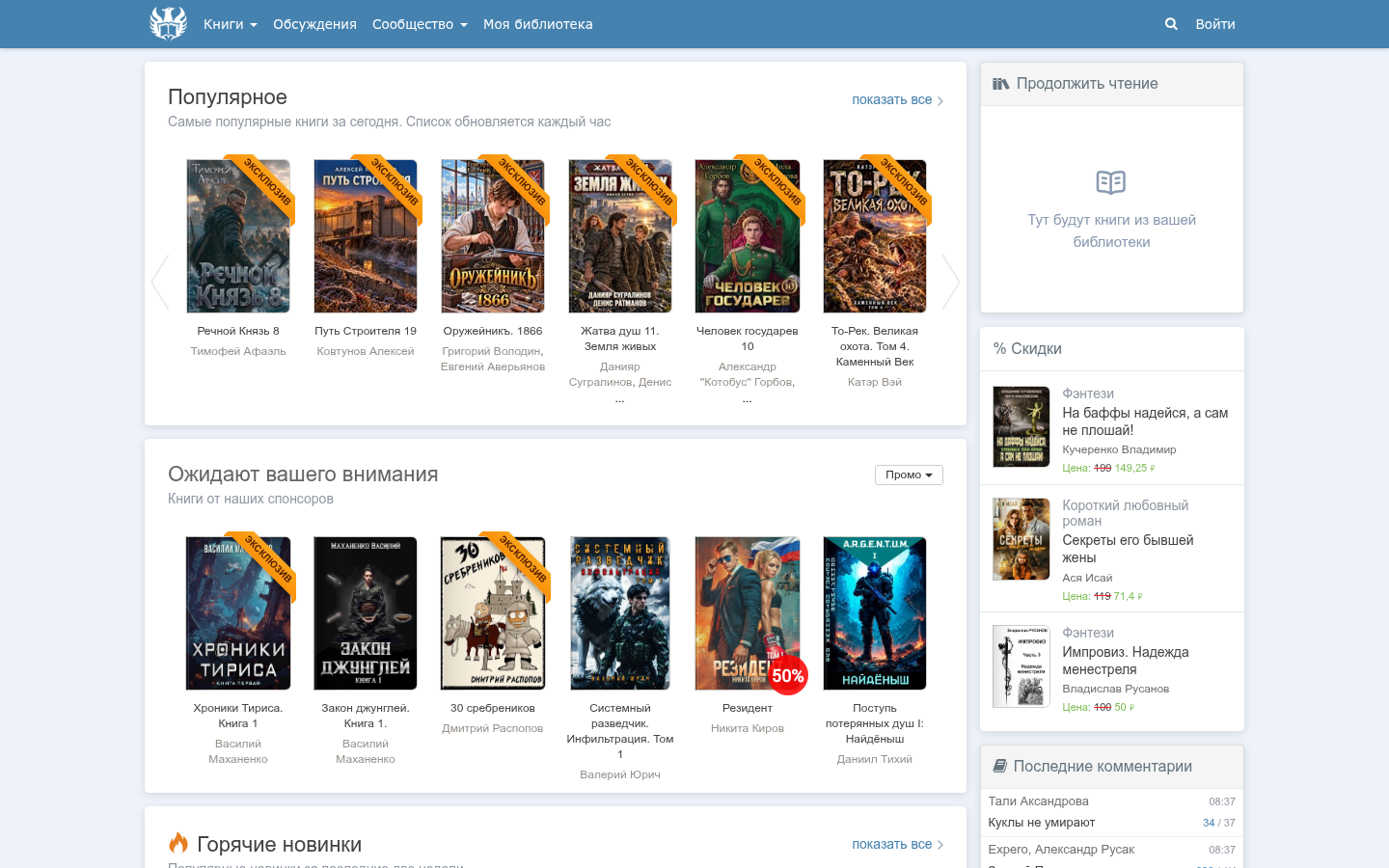
Task: Click author link Катэр Вэй
Action: (875, 382)
